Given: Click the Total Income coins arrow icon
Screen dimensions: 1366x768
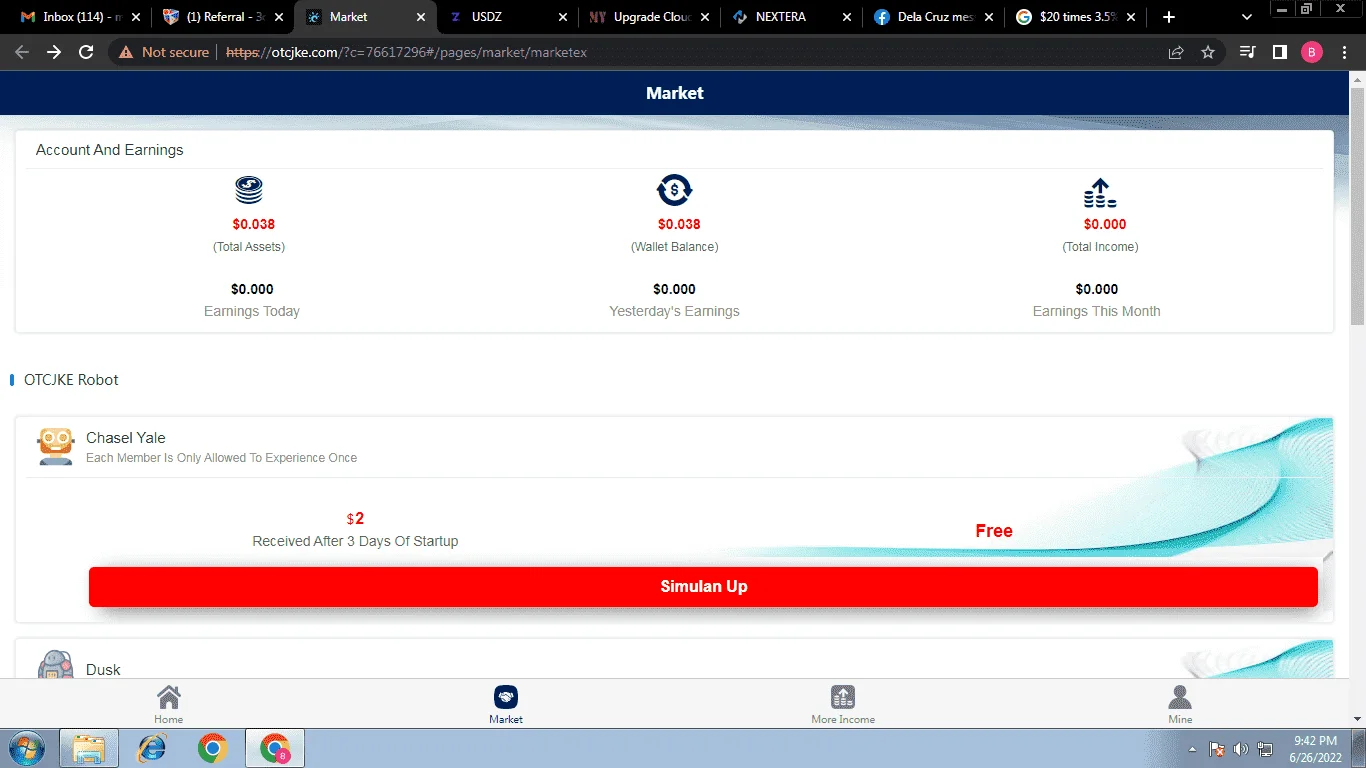Looking at the screenshot, I should tap(1100, 192).
